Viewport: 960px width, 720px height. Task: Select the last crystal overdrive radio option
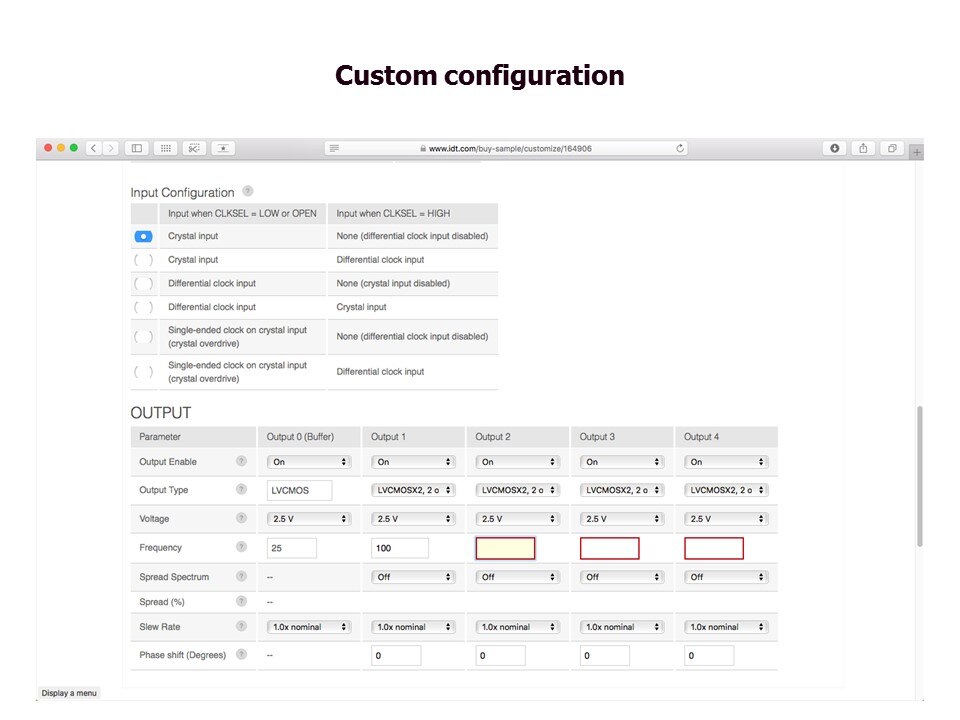click(143, 371)
